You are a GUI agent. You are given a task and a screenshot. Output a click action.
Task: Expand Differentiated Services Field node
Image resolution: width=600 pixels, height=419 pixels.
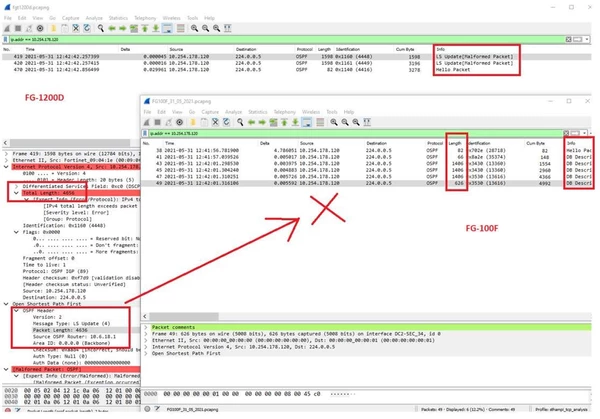click(x=16, y=186)
